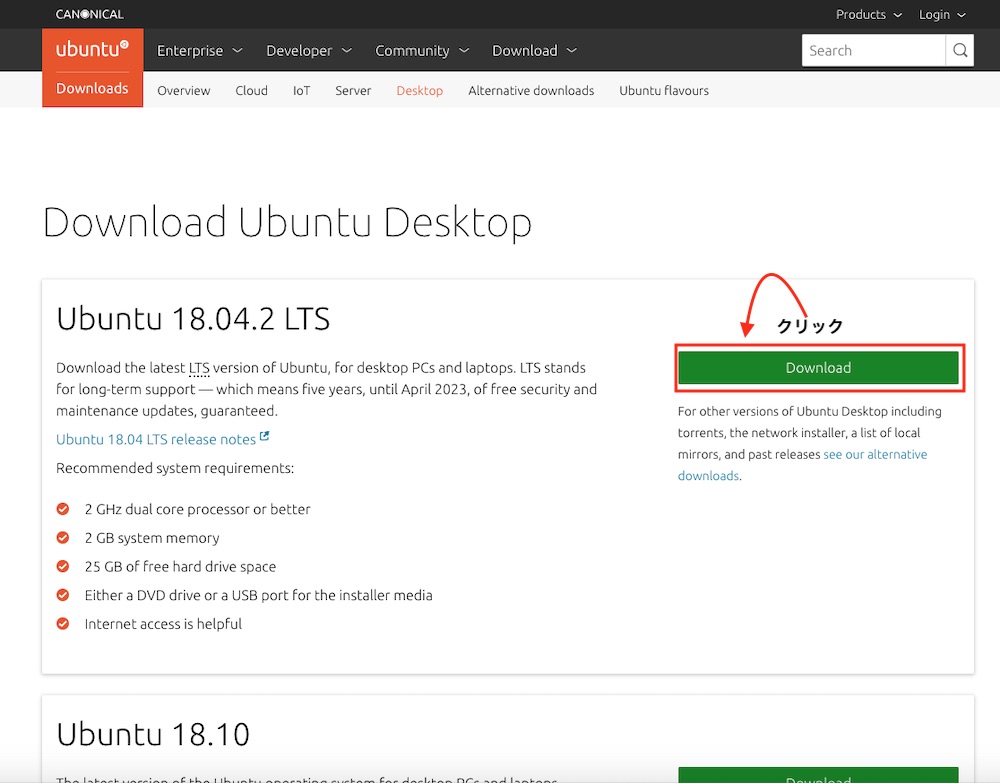Expand the Download menu in navbar
This screenshot has width=1000, height=783.
click(534, 50)
